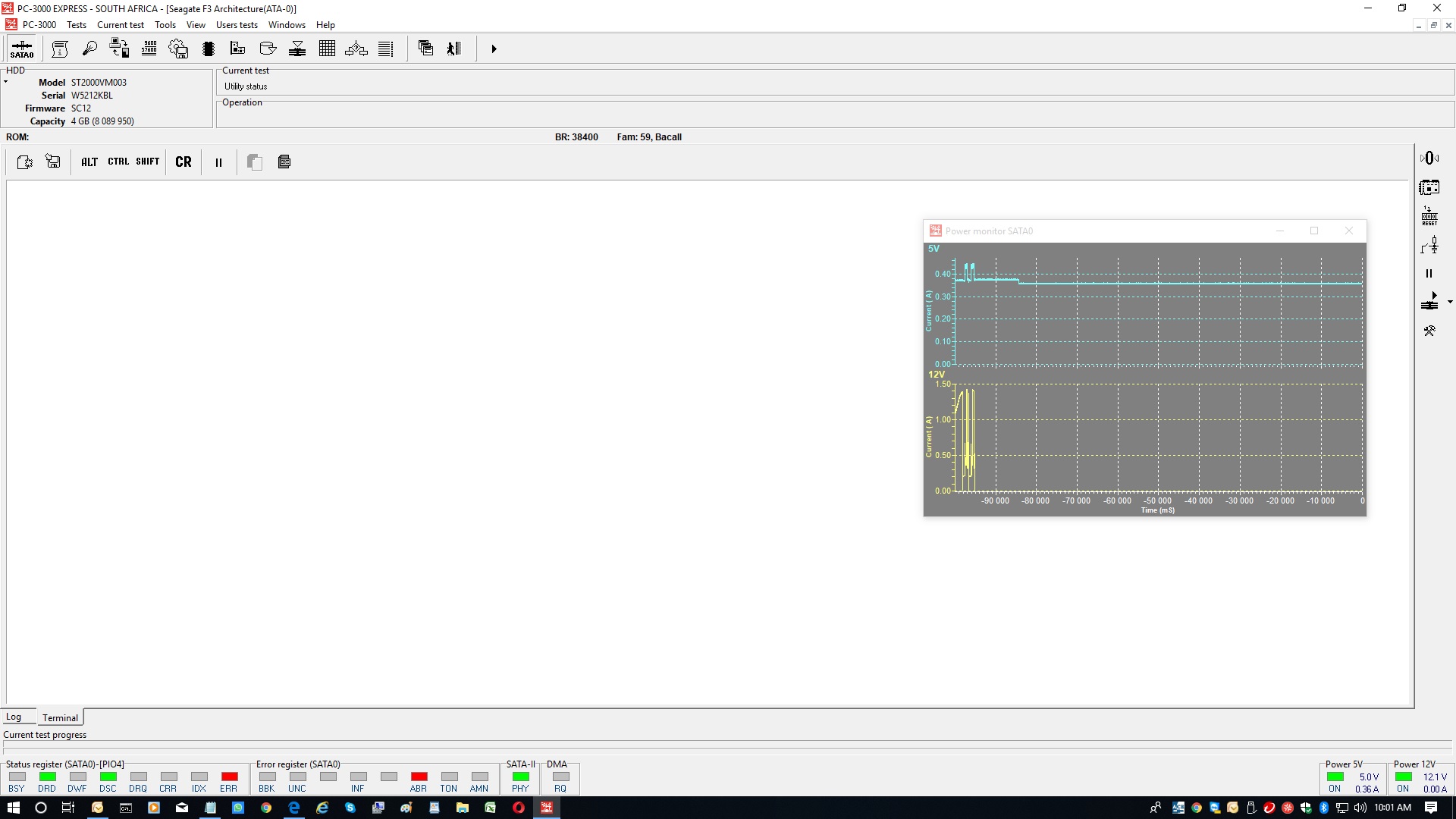
Task: Click the light bulb icon in toolbar
Action: pos(89,49)
